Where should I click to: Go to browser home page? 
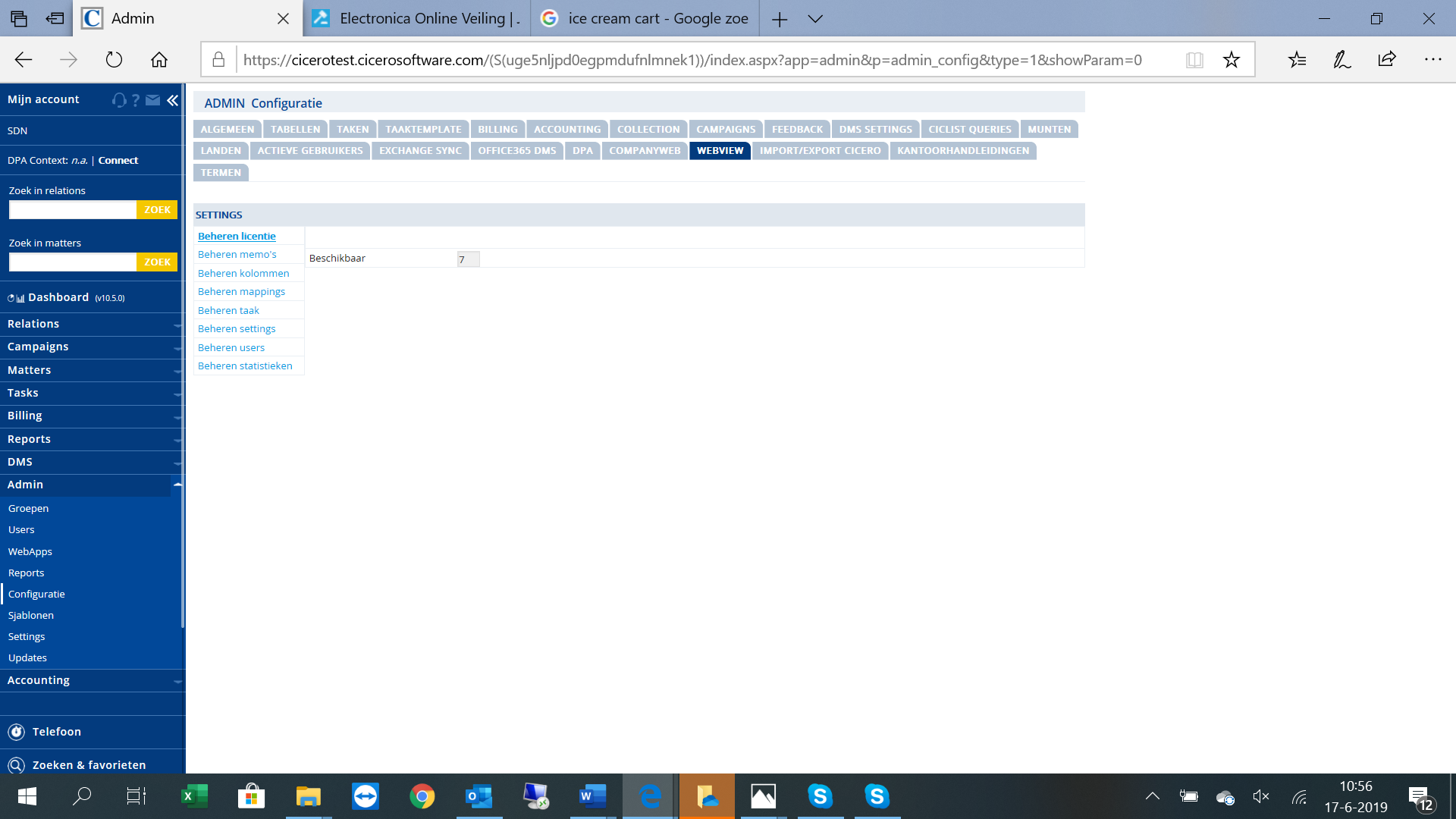tap(159, 60)
